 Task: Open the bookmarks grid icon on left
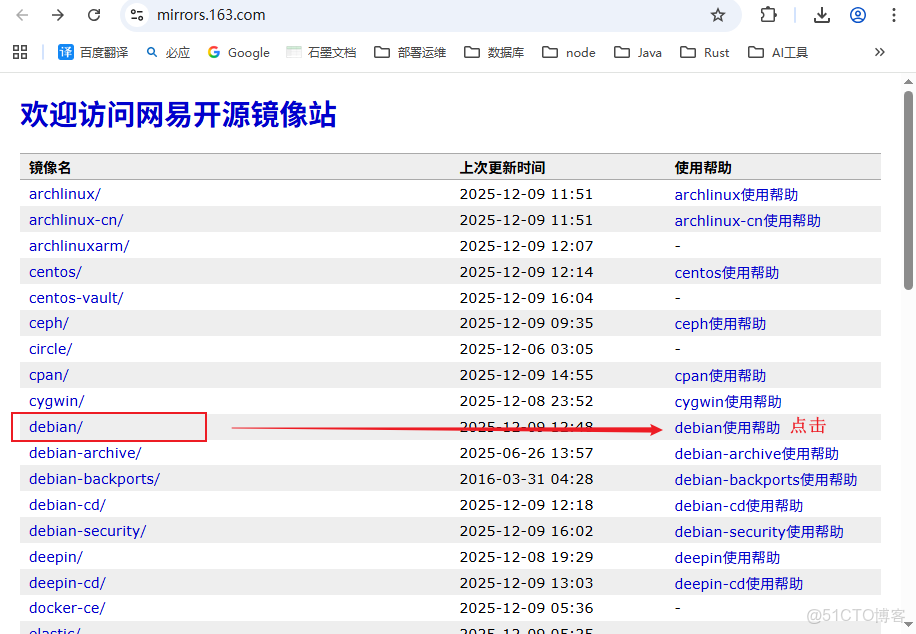(x=19, y=52)
